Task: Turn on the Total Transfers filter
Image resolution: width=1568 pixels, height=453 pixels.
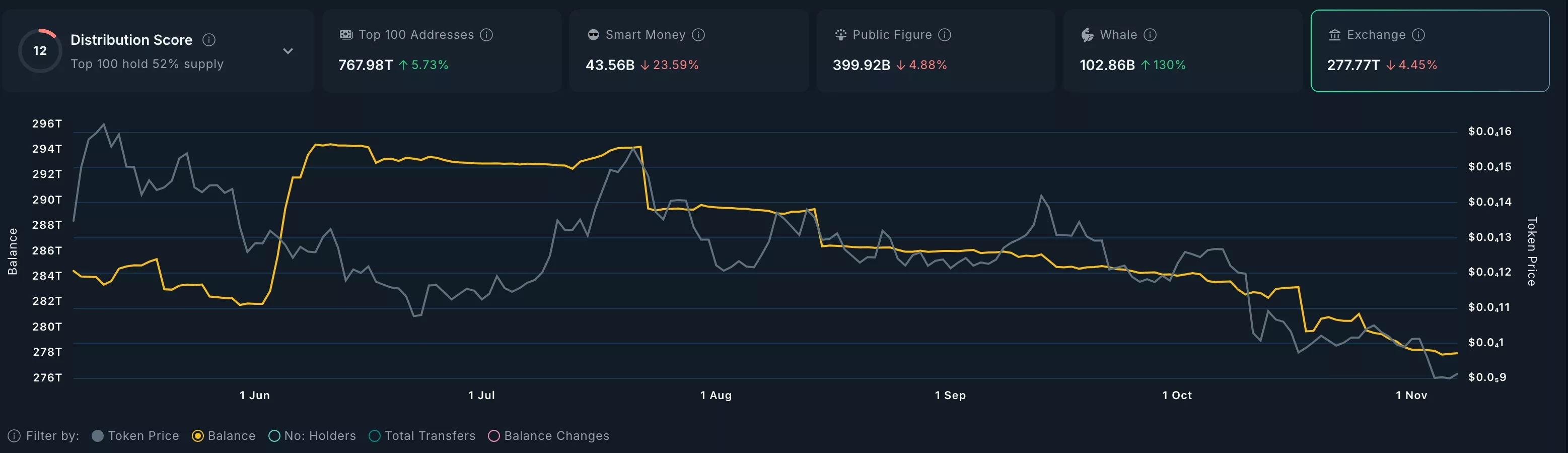Action: (375, 436)
